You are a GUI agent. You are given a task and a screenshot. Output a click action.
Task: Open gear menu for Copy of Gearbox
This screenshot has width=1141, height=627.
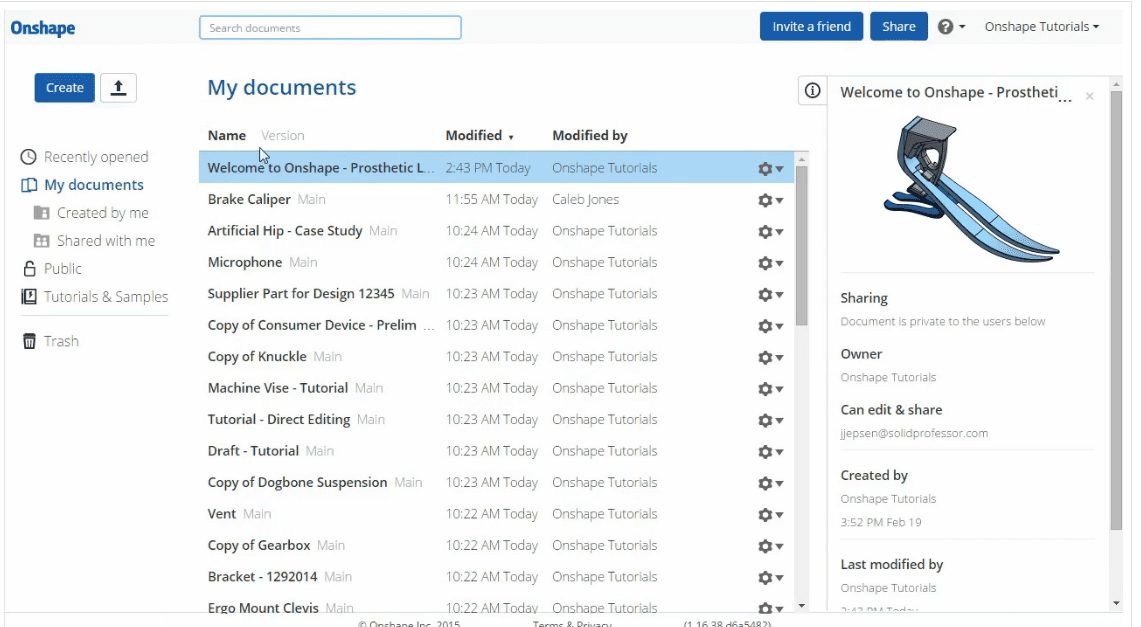click(771, 546)
